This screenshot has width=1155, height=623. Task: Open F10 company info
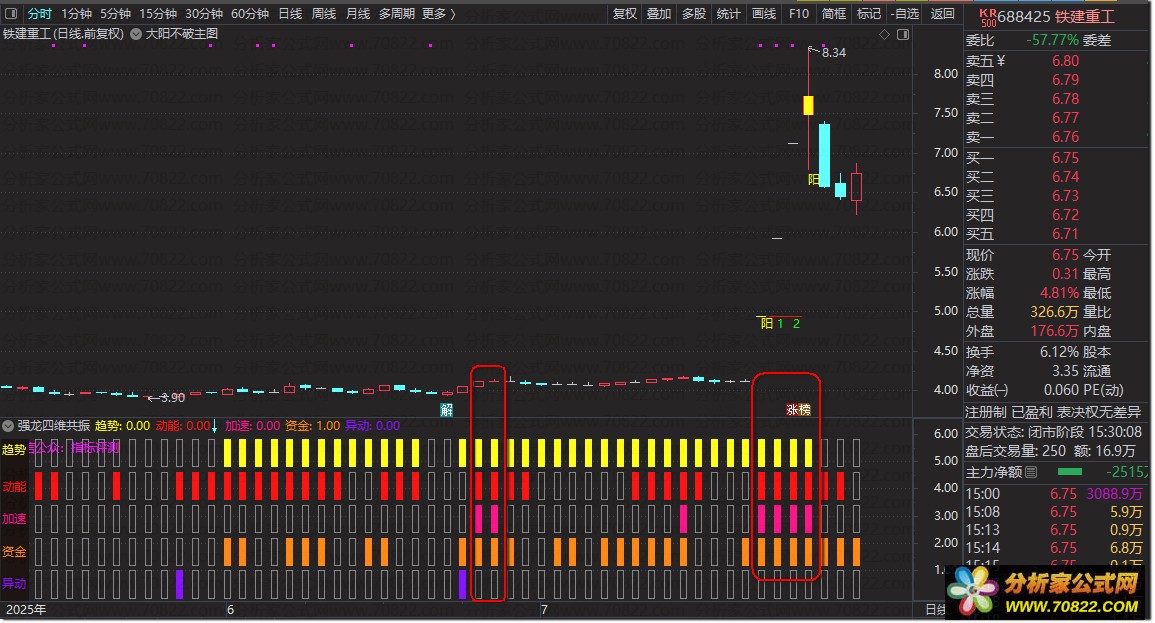coord(798,13)
